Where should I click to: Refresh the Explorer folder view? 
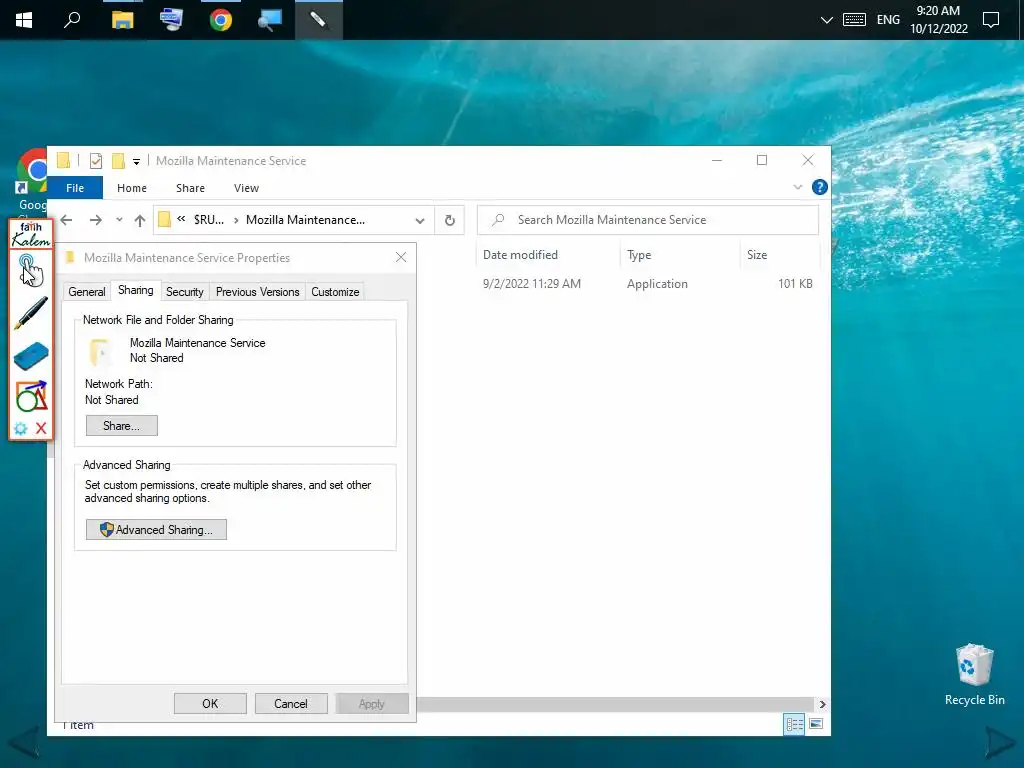(449, 221)
